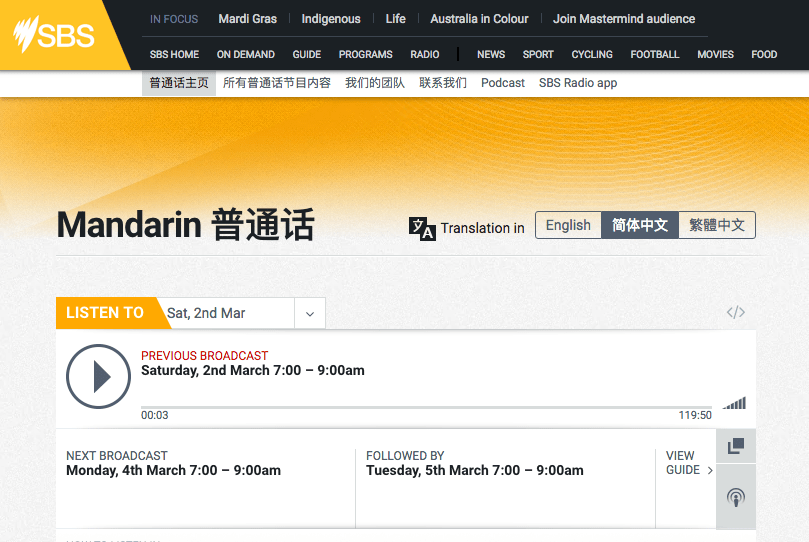The height and width of the screenshot is (542, 809).
Task: Open the ON DEMAND menu
Action: click(x=245, y=54)
